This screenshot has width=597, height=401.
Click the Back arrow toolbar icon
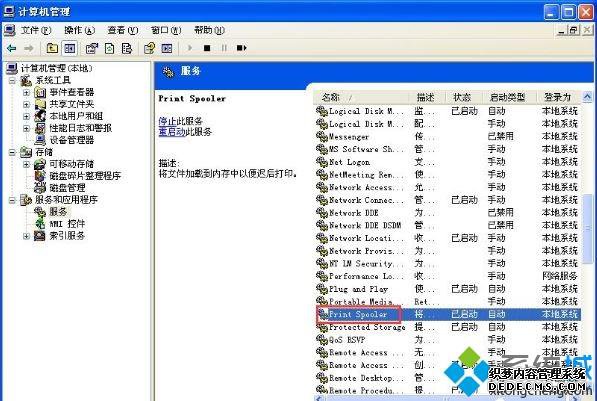click(x=12, y=48)
